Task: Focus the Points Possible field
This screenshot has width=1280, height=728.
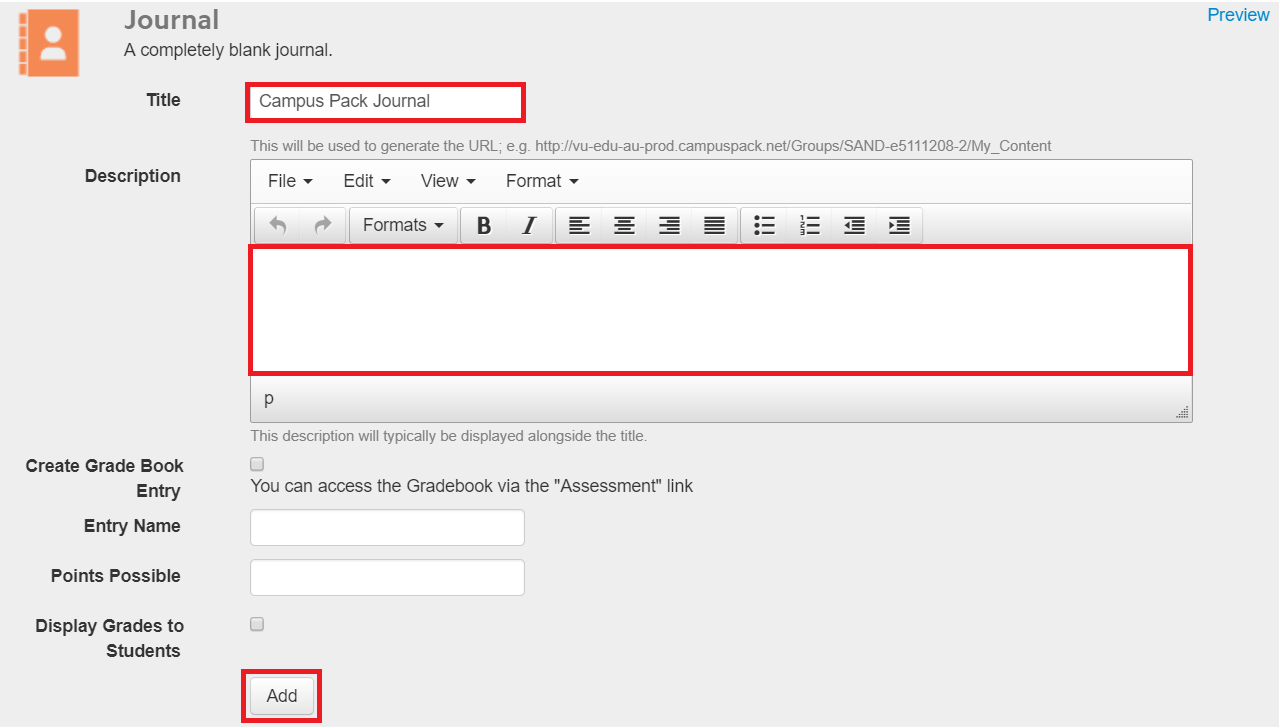Action: click(387, 577)
